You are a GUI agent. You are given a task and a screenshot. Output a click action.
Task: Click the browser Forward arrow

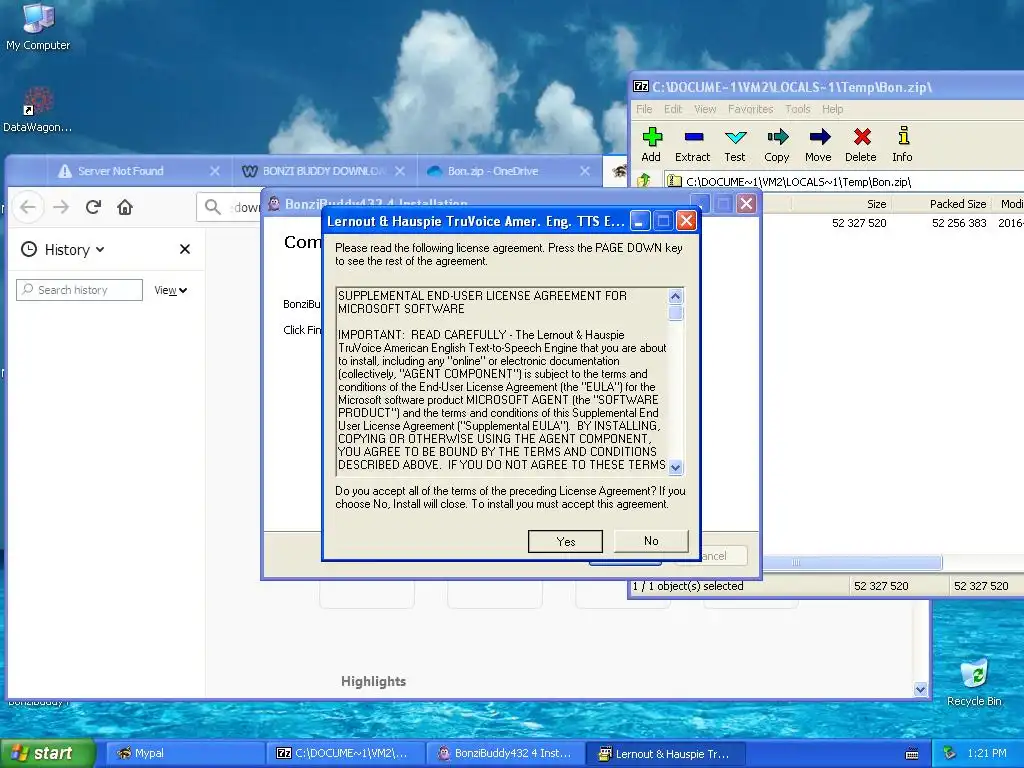(61, 207)
